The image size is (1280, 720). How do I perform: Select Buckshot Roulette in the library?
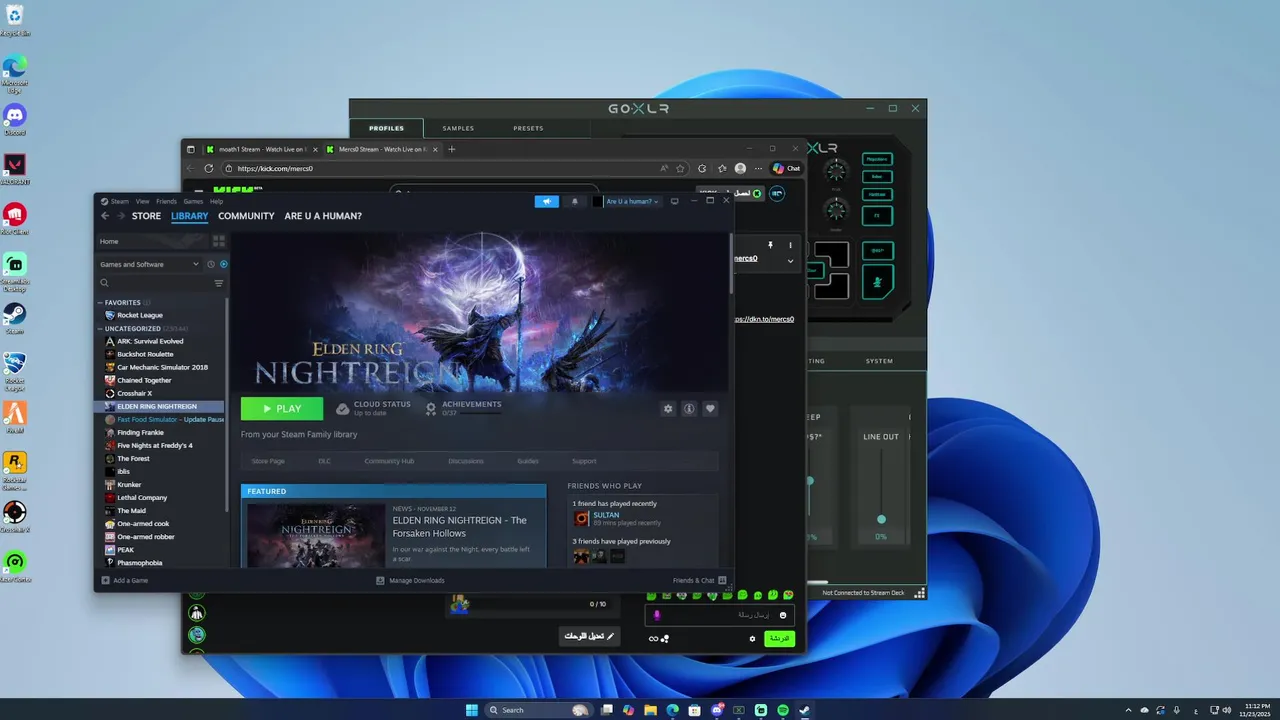pyautogui.click(x=145, y=354)
